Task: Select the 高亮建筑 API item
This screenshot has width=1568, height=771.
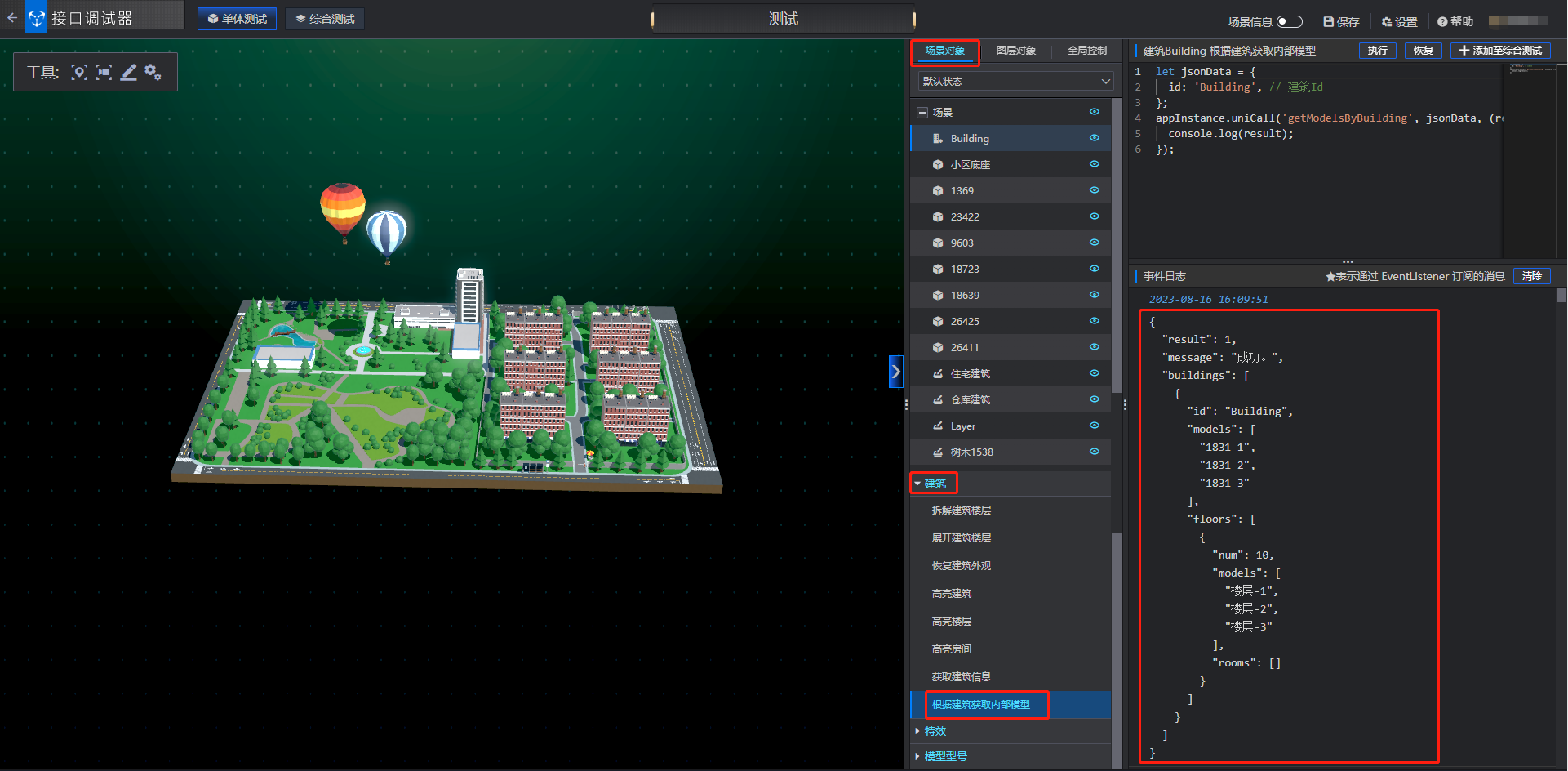Action: 952,594
